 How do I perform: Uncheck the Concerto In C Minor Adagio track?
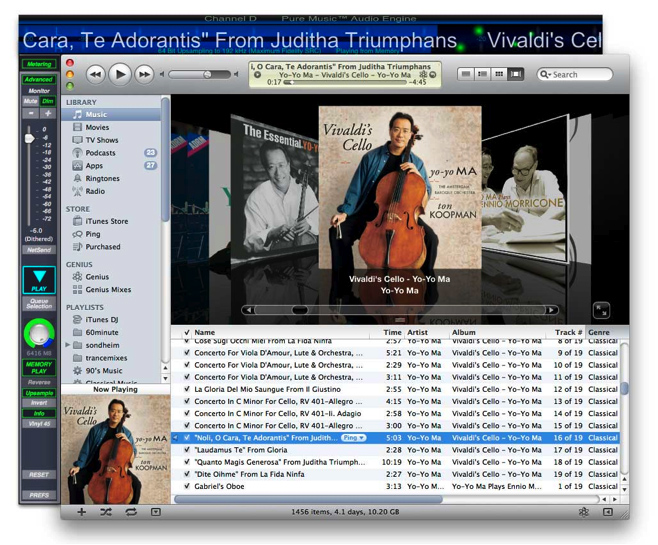[x=187, y=413]
